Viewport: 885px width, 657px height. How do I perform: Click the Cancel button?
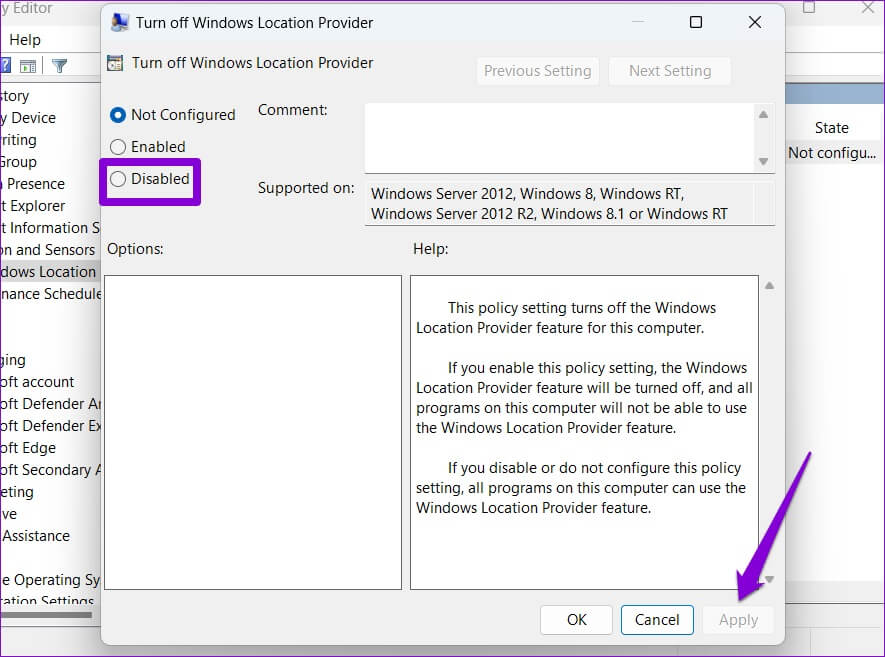point(657,620)
